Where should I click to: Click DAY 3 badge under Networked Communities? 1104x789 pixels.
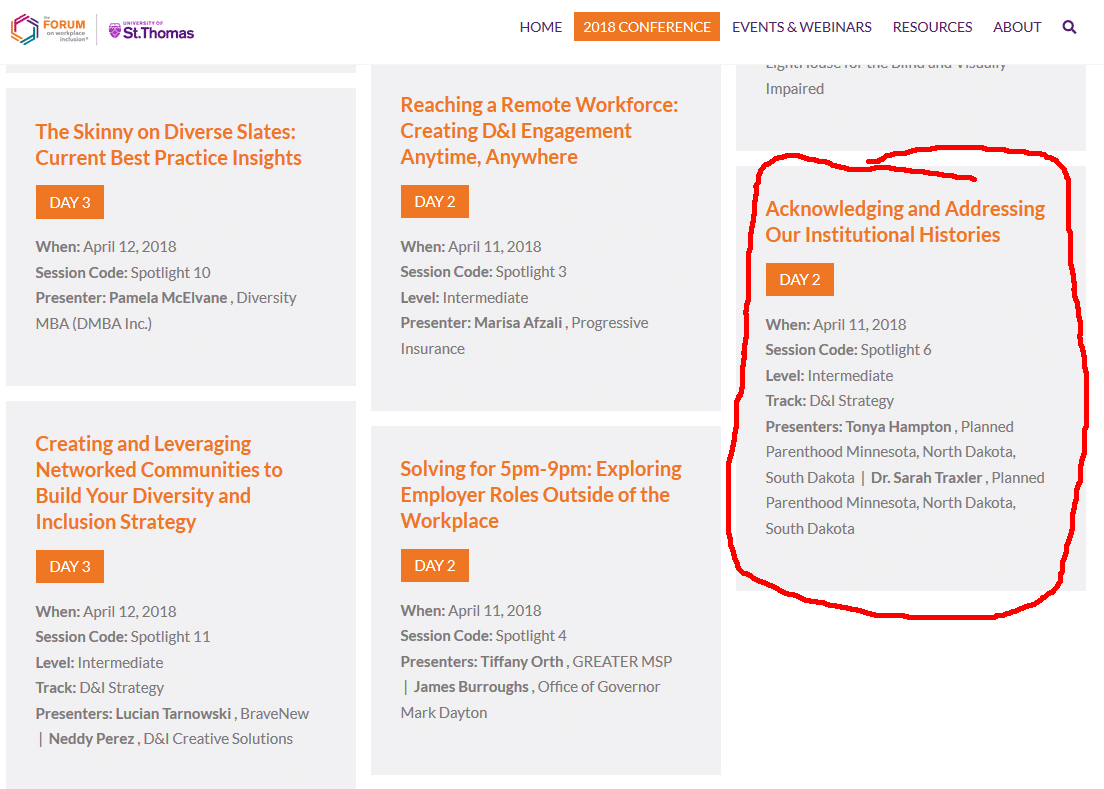click(x=70, y=566)
